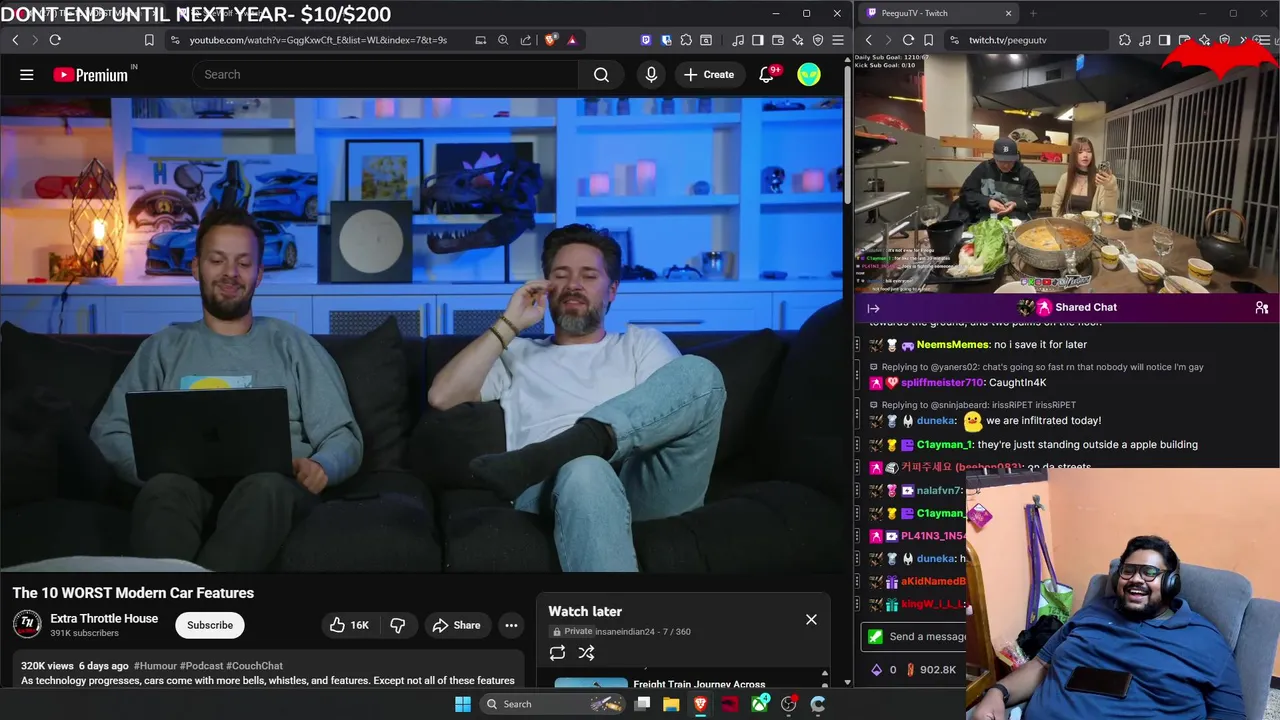Share the YouTube page from address bar
The image size is (1280, 720).
(x=525, y=40)
